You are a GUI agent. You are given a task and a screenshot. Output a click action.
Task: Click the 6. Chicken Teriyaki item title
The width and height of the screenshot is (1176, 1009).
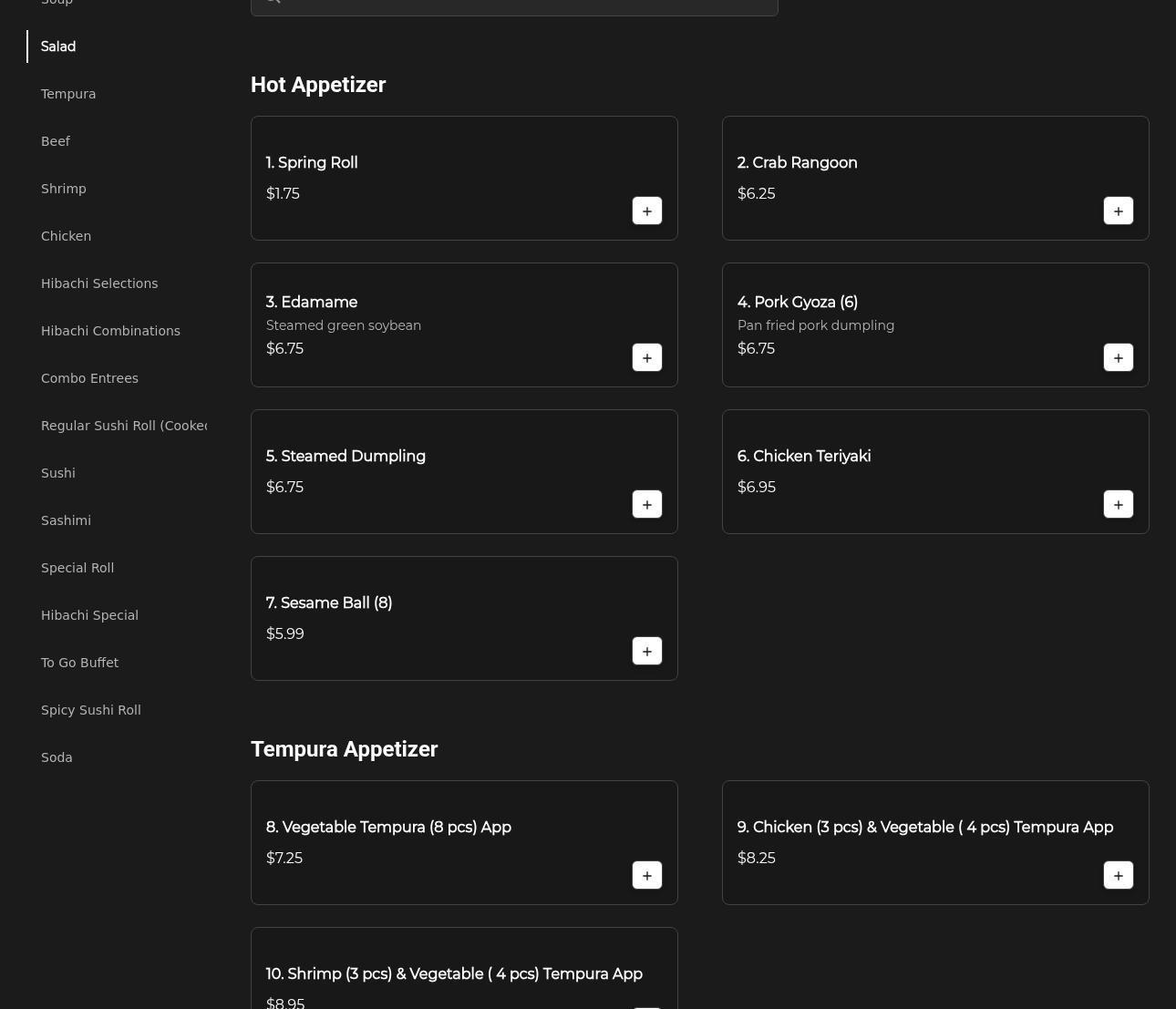(804, 457)
